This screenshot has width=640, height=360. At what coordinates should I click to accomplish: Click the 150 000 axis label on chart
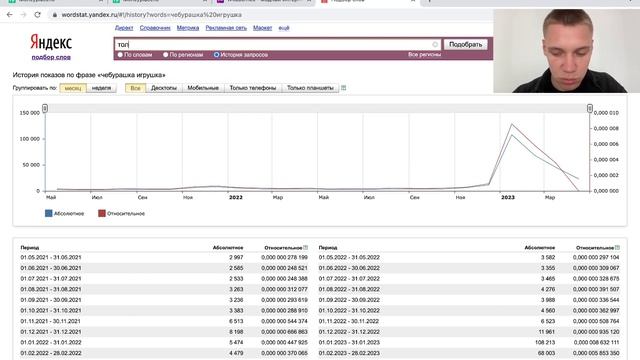(29, 113)
